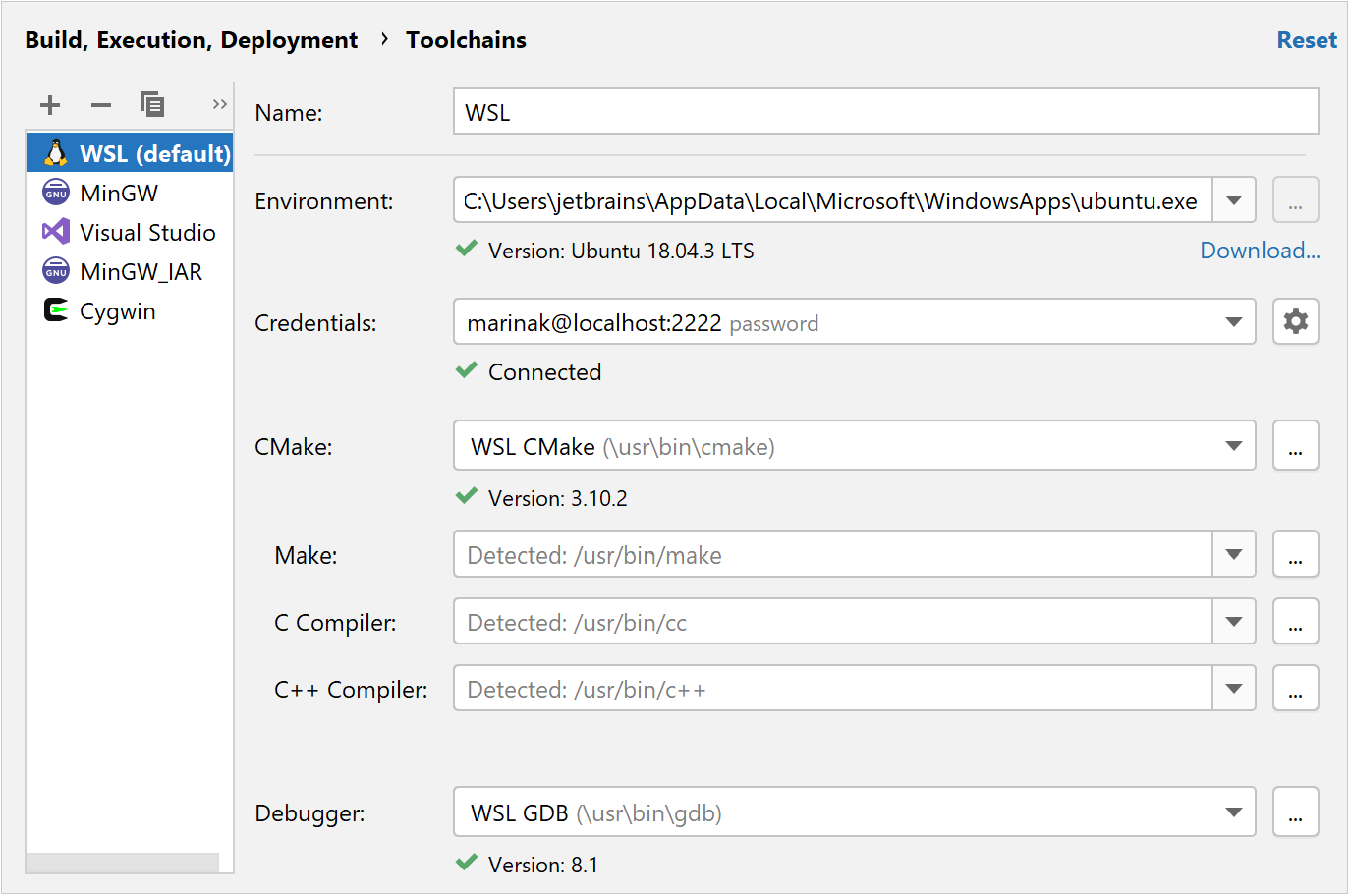Browse for Debugger executable
Image resolution: width=1350 pixels, height=896 pixels.
(1296, 812)
